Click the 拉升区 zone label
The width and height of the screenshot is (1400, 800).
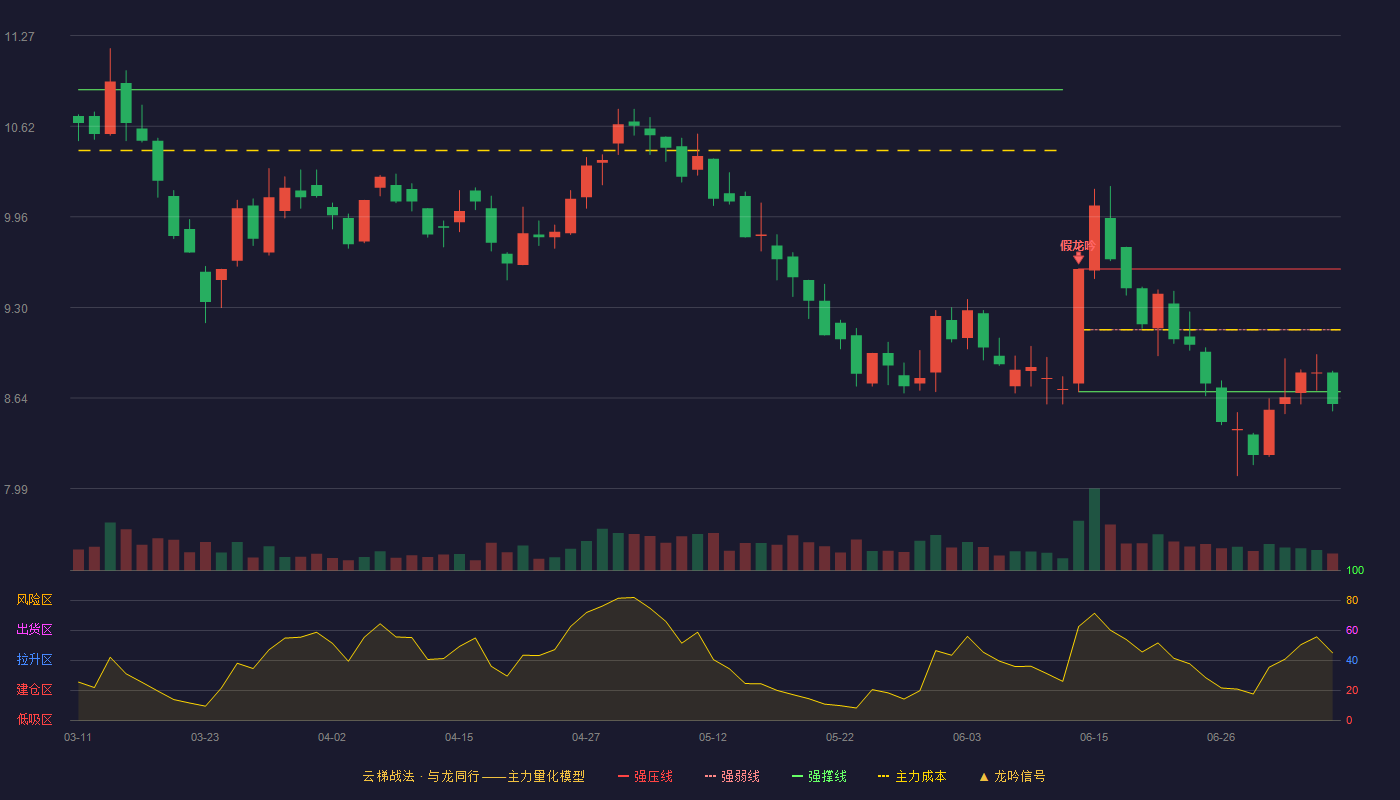34,660
